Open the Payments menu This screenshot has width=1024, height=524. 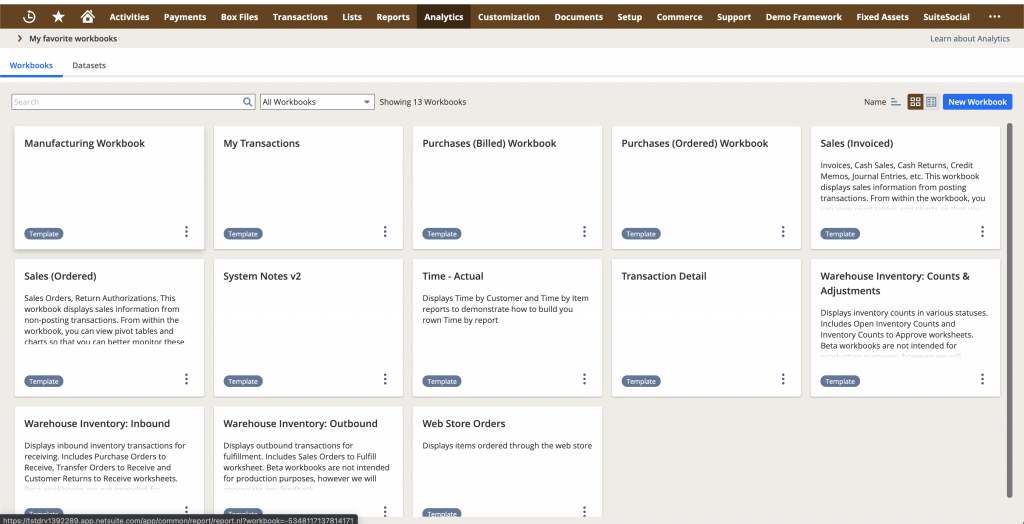(x=185, y=17)
